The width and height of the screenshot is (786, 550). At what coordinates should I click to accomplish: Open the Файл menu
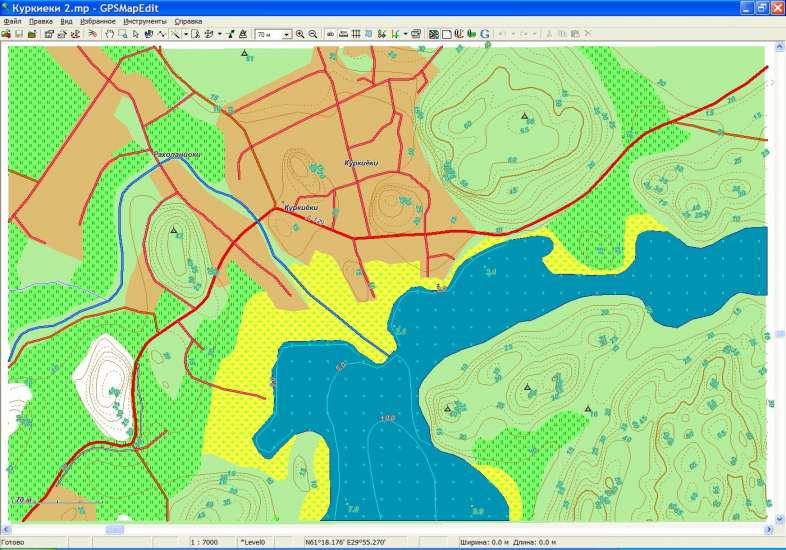point(13,20)
